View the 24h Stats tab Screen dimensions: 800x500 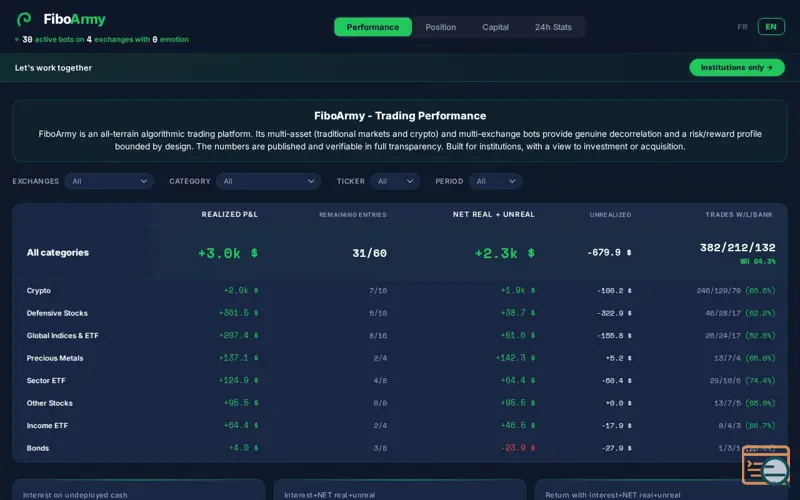(x=553, y=27)
